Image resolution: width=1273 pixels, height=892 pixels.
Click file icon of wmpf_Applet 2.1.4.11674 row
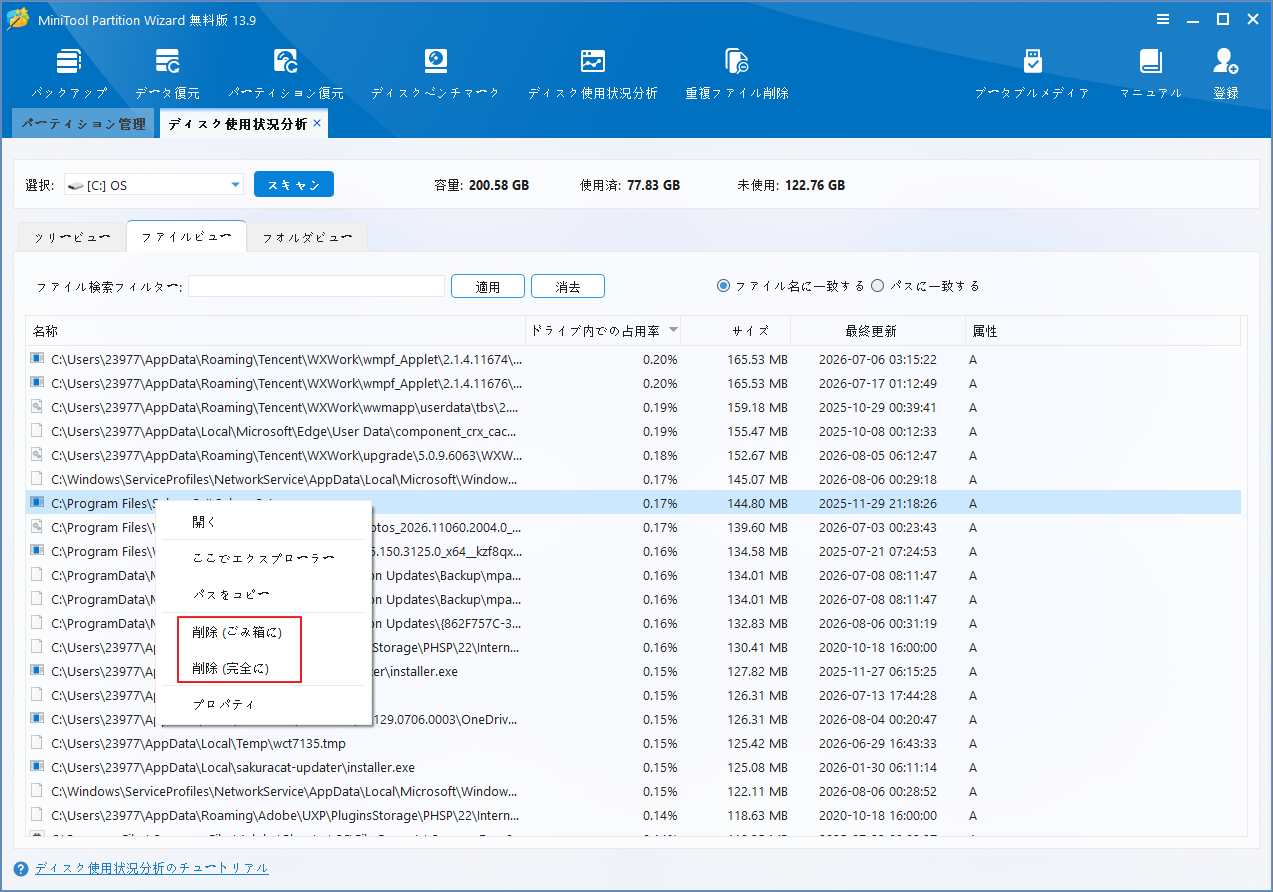[x=37, y=359]
